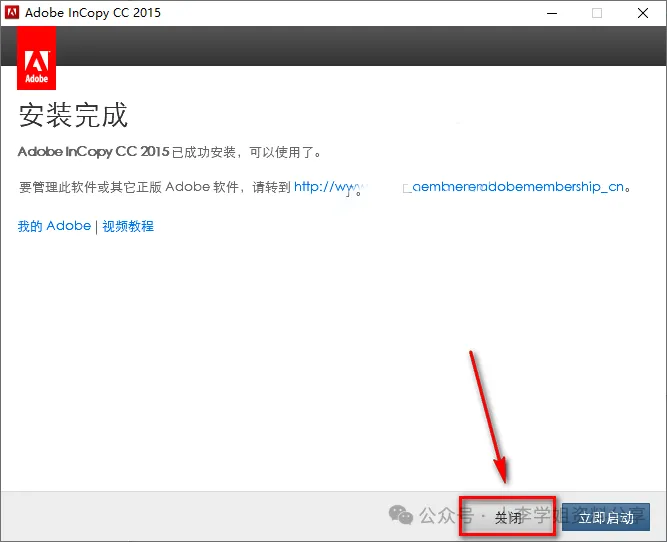Minimize the Adobe InCopy installer window
The width and height of the screenshot is (667, 542).
[x=552, y=13]
